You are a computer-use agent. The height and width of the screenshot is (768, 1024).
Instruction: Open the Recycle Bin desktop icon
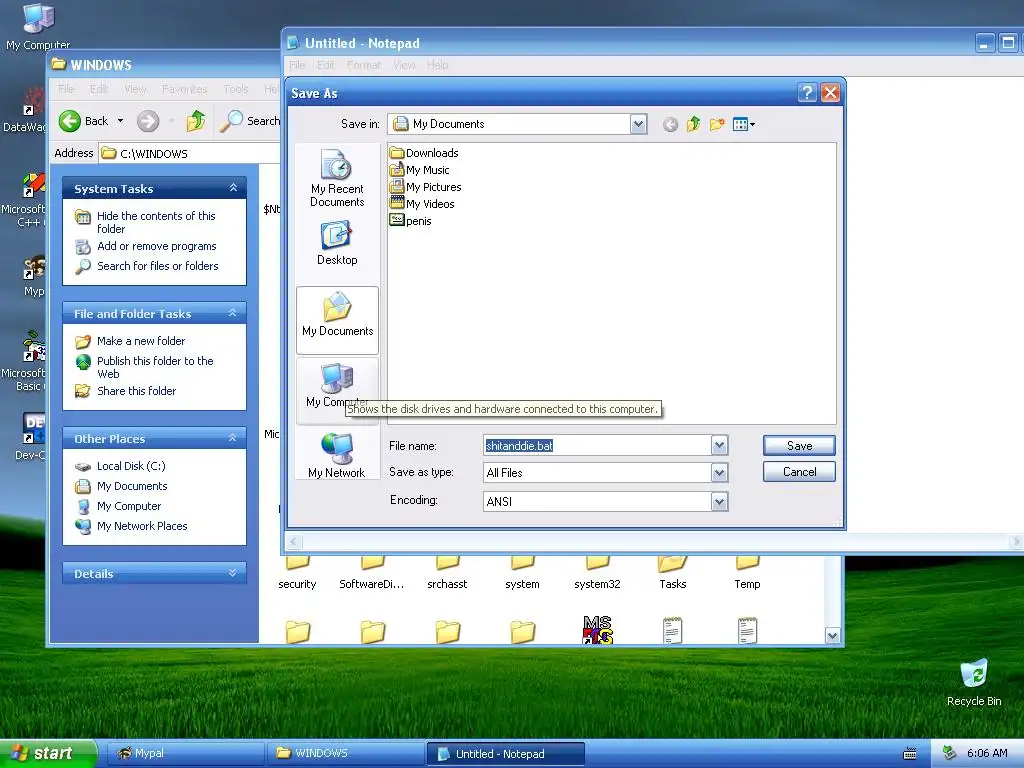[974, 682]
